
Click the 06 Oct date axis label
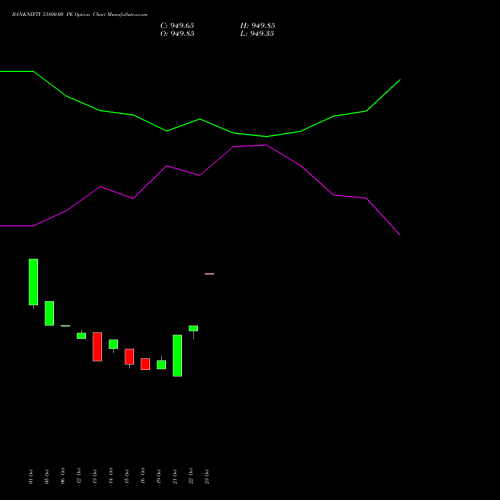63,476
